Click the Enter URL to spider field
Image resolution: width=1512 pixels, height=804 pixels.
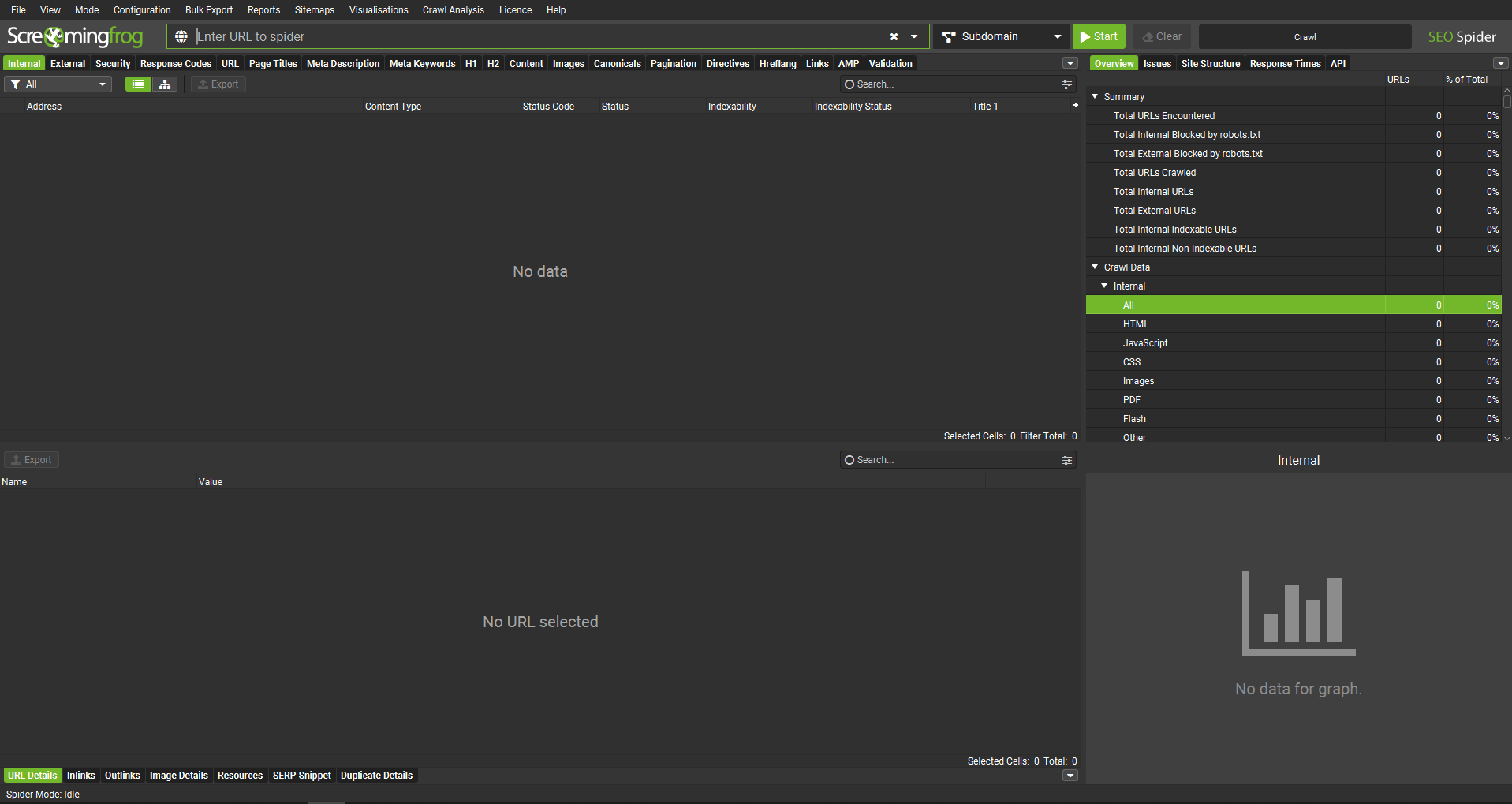536,36
